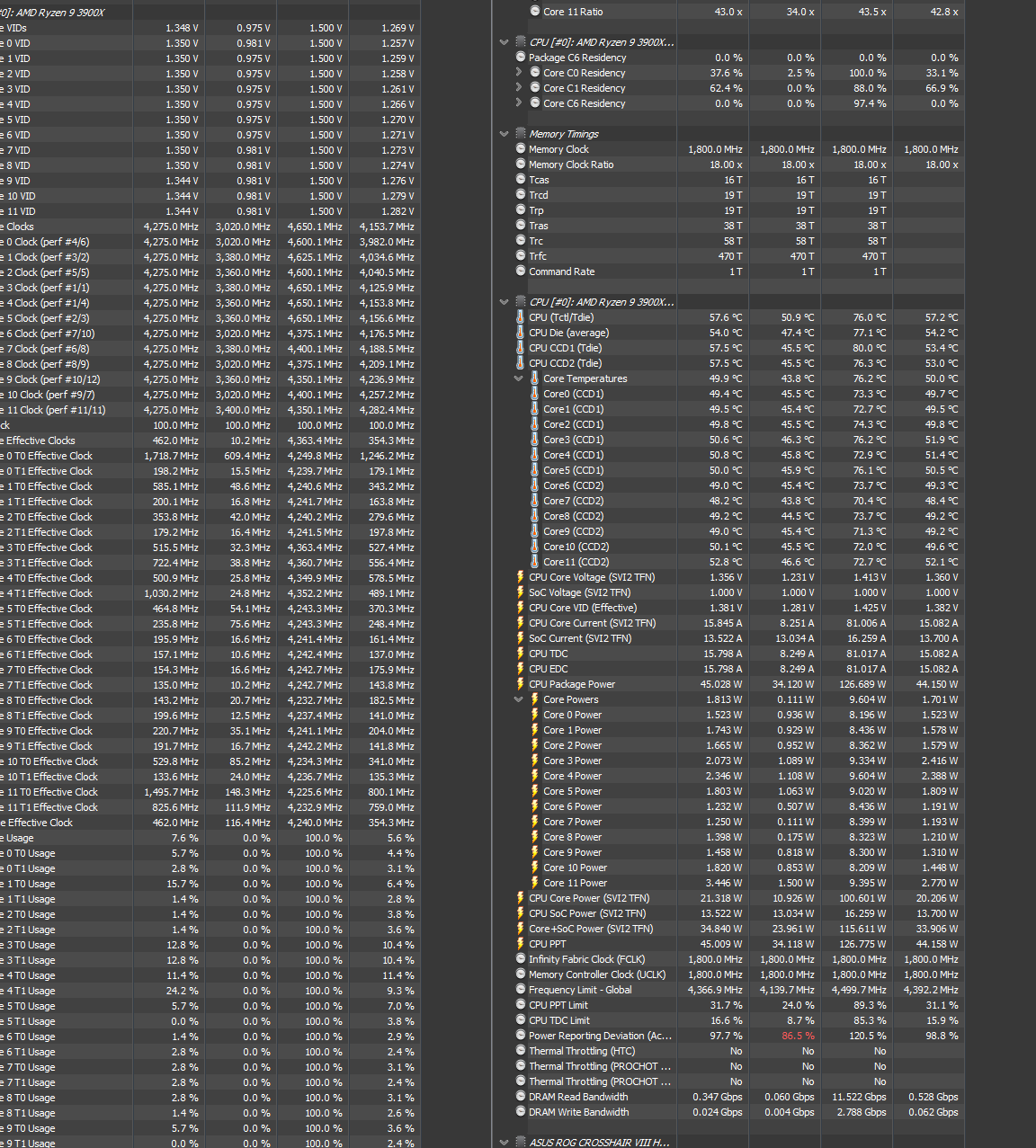This screenshot has height=1148, width=1036.
Task: Click the CPU Package Power lightning icon
Action: [x=521, y=684]
